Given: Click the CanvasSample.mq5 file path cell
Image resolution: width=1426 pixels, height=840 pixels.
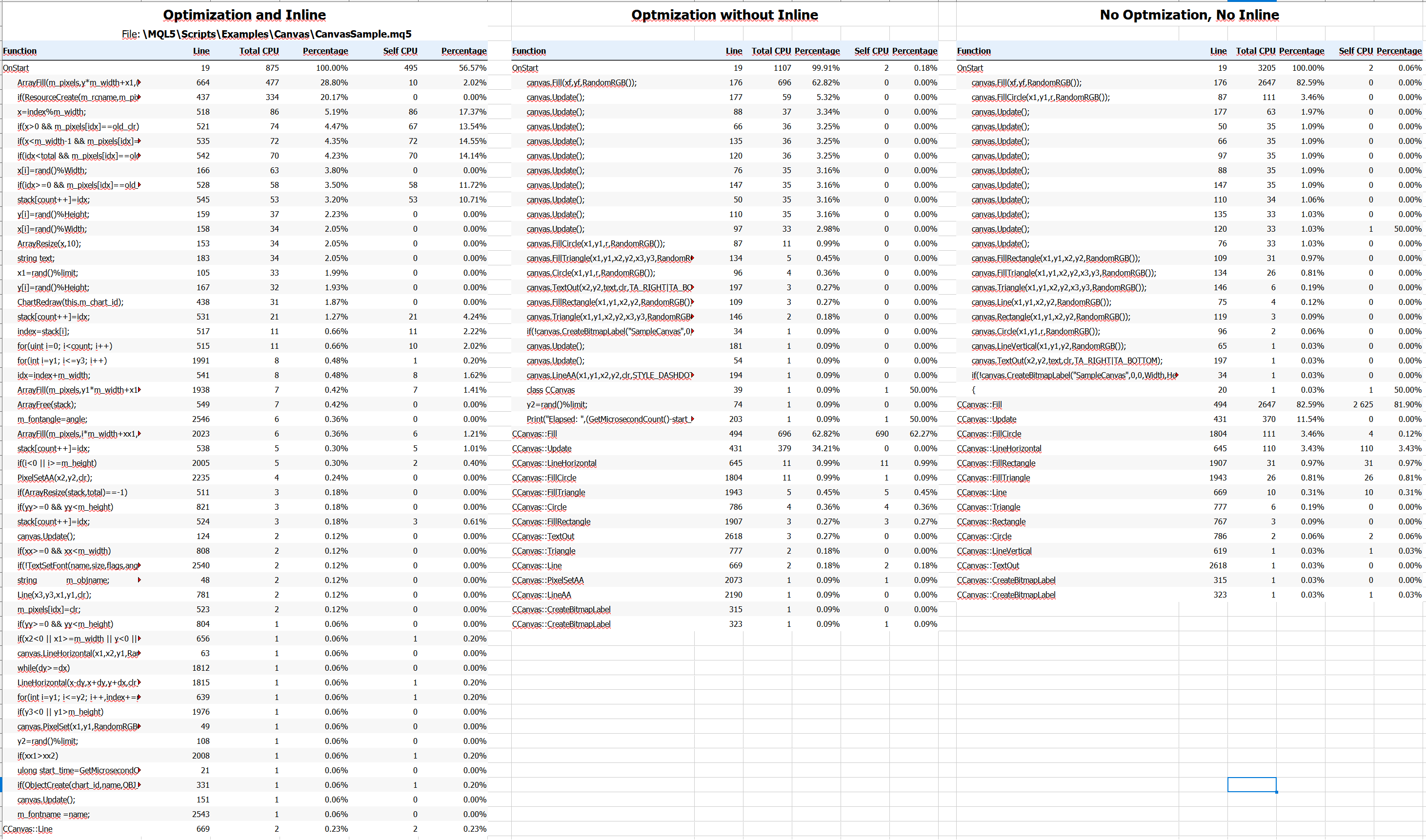Looking at the screenshot, I should point(267,34).
